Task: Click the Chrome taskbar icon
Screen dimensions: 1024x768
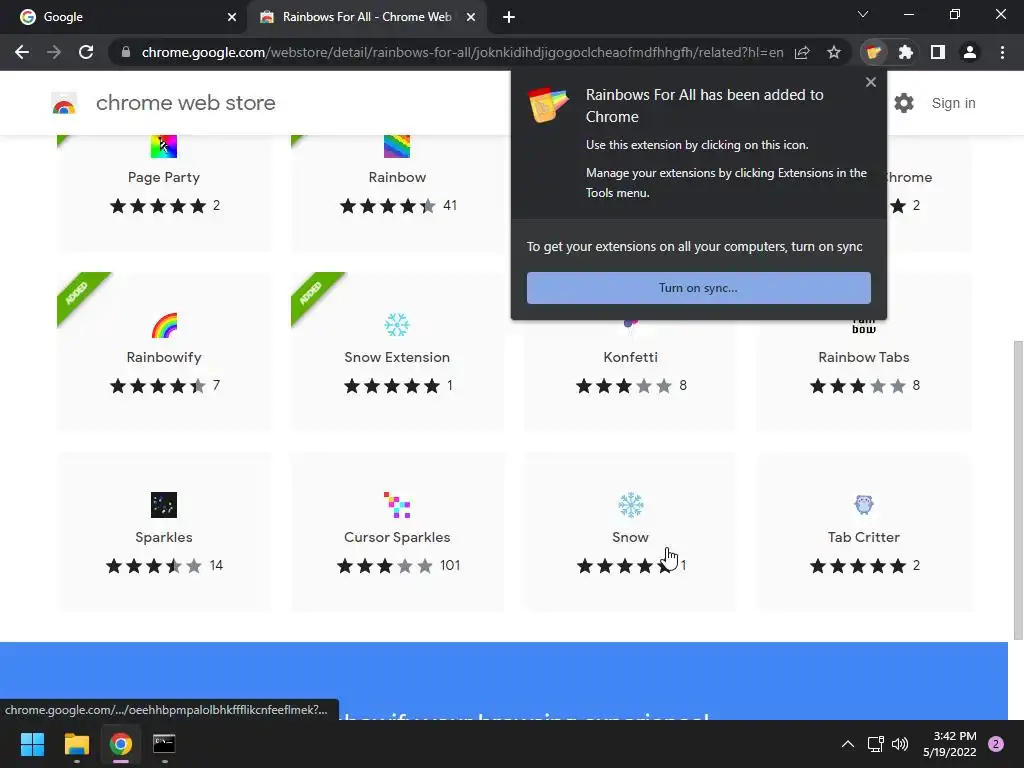Action: 120,744
